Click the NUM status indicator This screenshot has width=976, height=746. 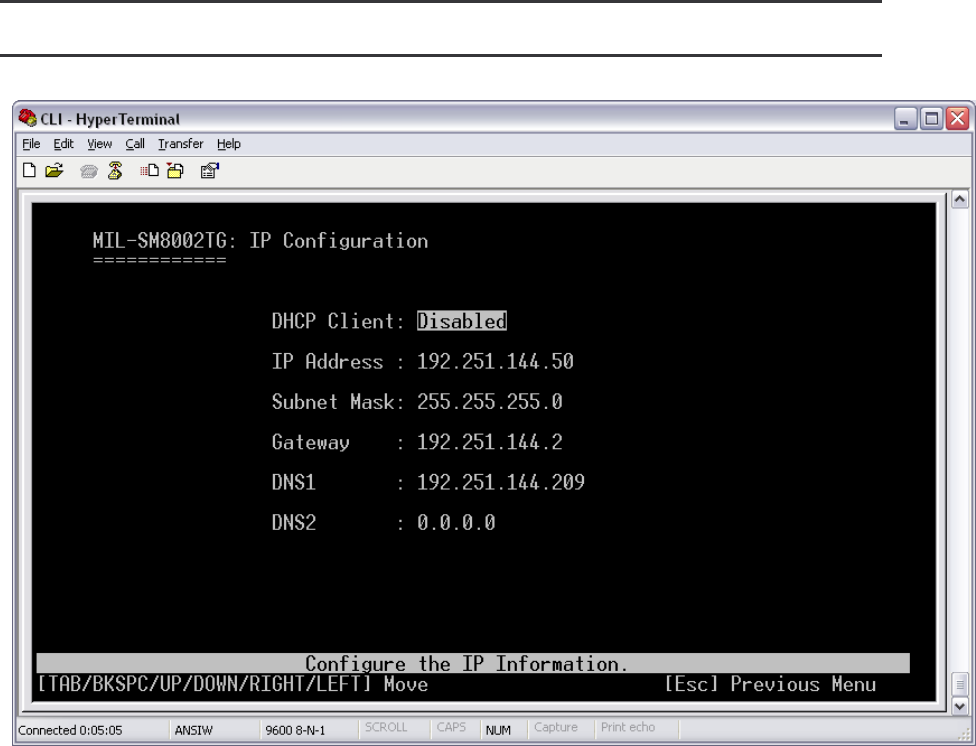click(498, 730)
